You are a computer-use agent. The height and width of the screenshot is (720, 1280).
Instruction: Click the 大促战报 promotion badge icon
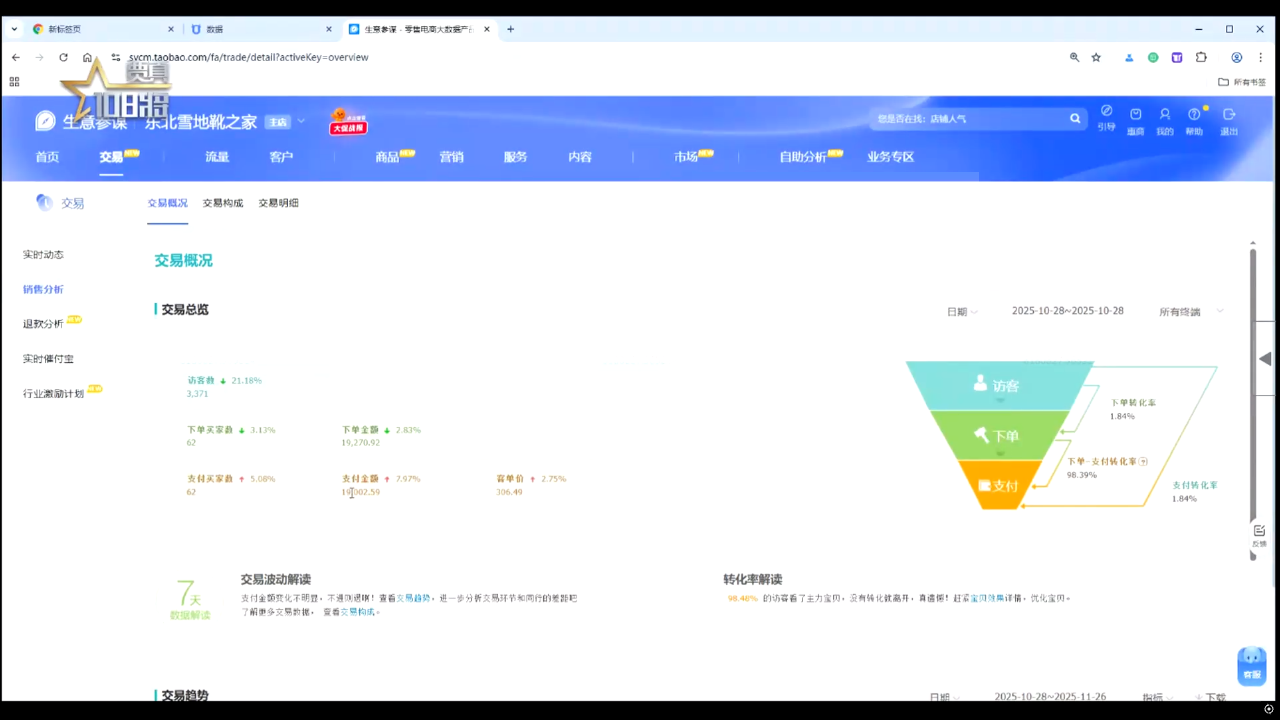(x=348, y=122)
